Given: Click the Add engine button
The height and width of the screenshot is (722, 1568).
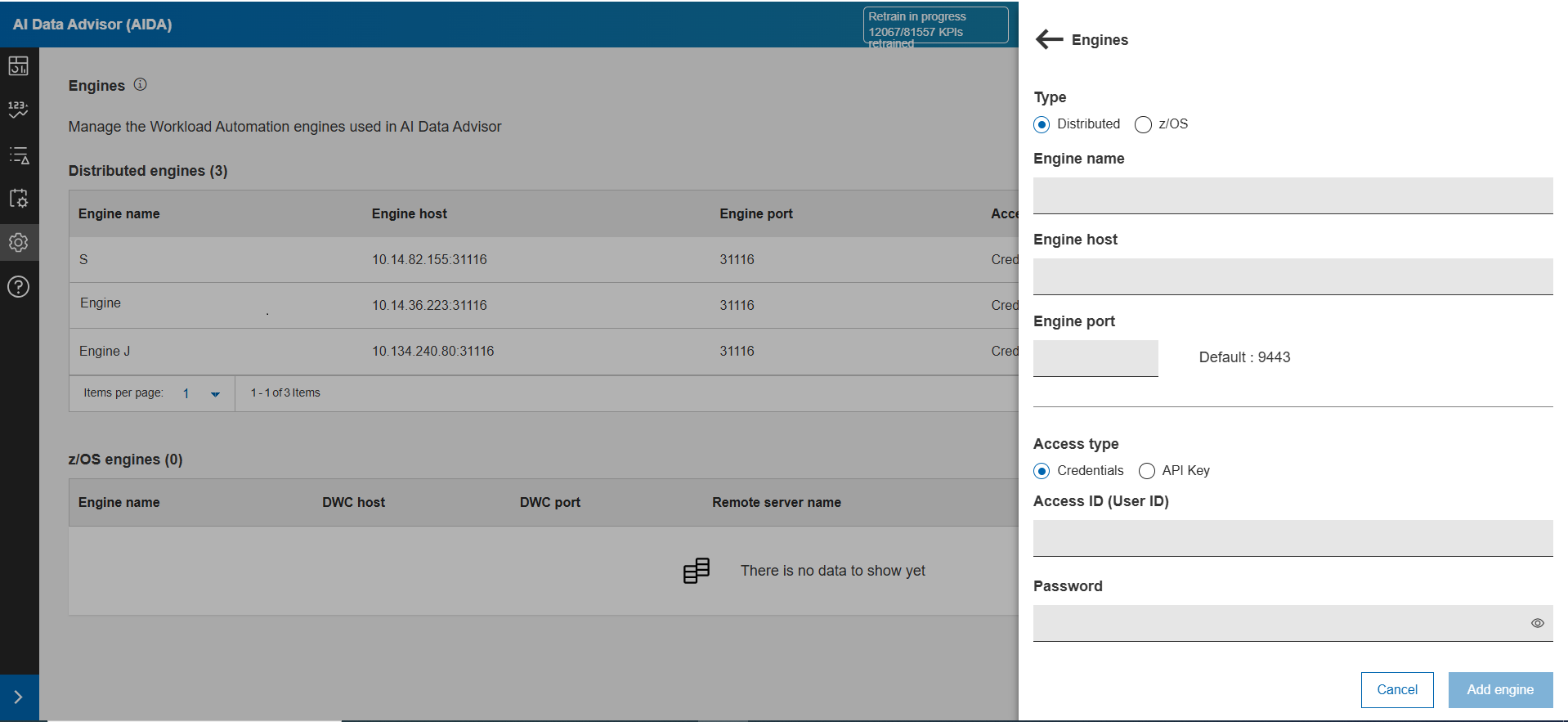Looking at the screenshot, I should [1499, 690].
